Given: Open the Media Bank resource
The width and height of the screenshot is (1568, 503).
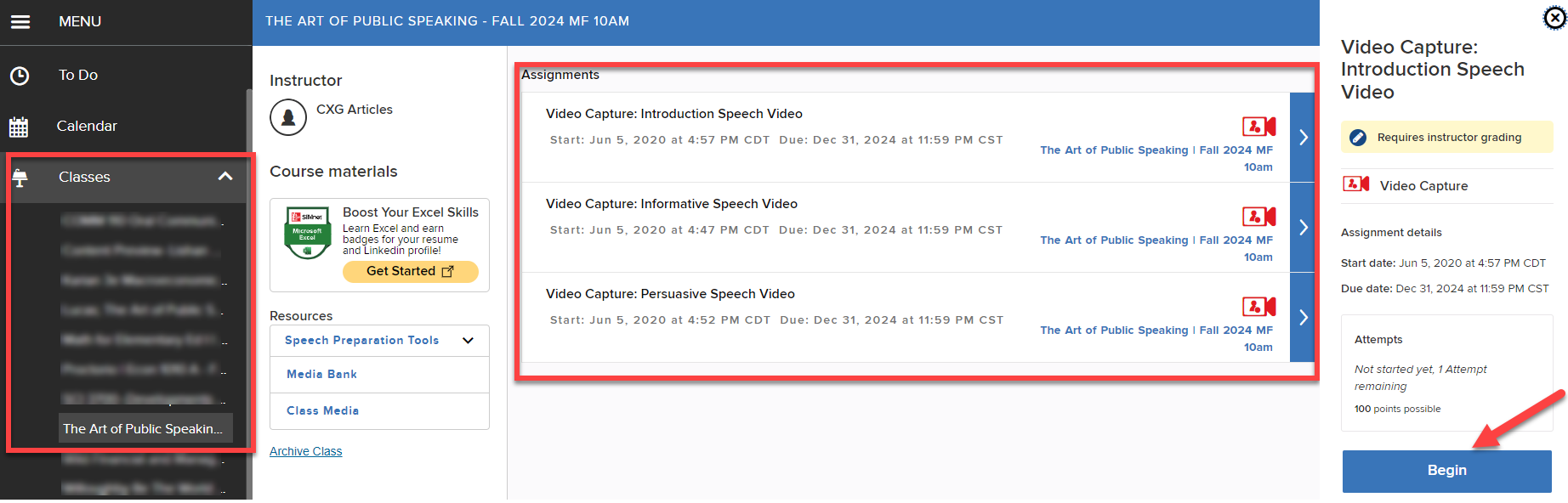Looking at the screenshot, I should 322,375.
